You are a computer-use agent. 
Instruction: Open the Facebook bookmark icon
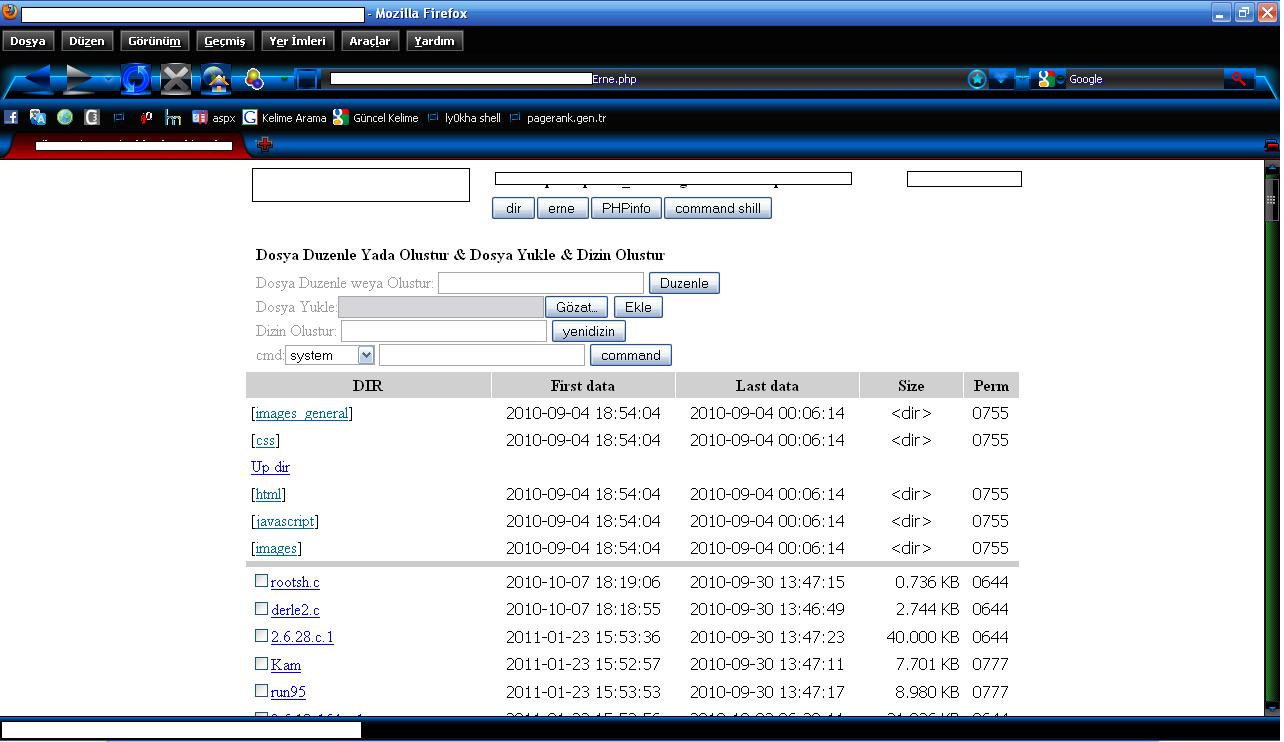click(x=11, y=117)
